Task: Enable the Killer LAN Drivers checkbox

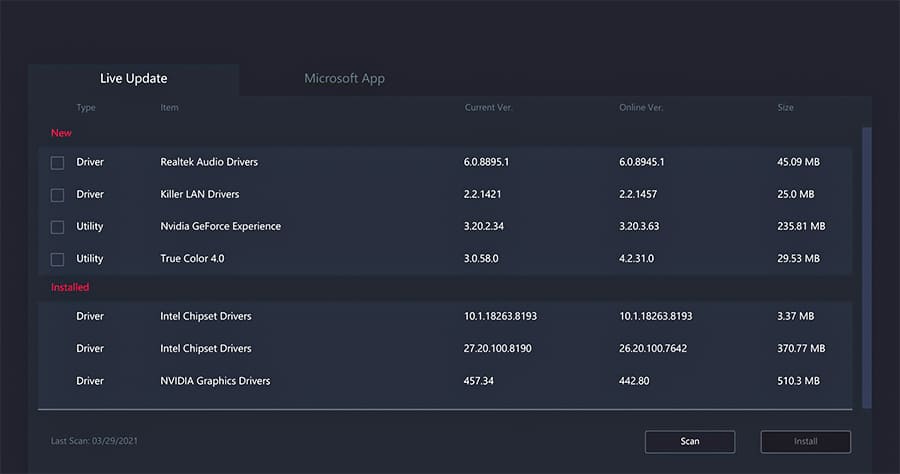Action: 57,194
